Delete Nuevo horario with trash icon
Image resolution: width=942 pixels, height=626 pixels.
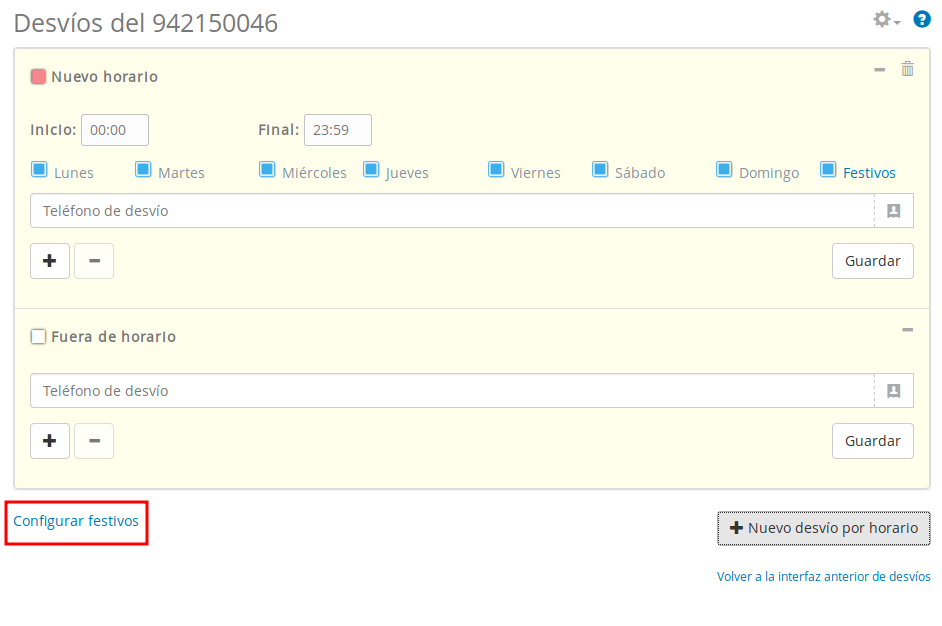coord(907,69)
